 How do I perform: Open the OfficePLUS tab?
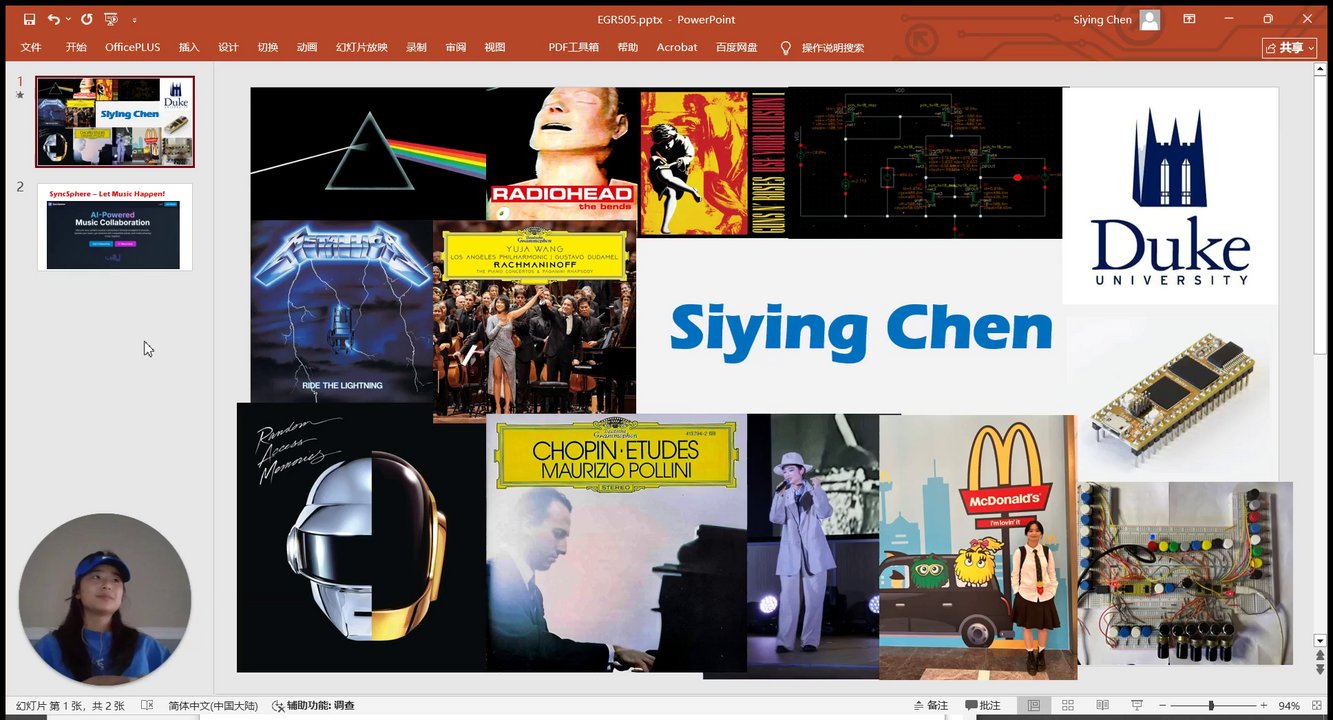pos(133,47)
